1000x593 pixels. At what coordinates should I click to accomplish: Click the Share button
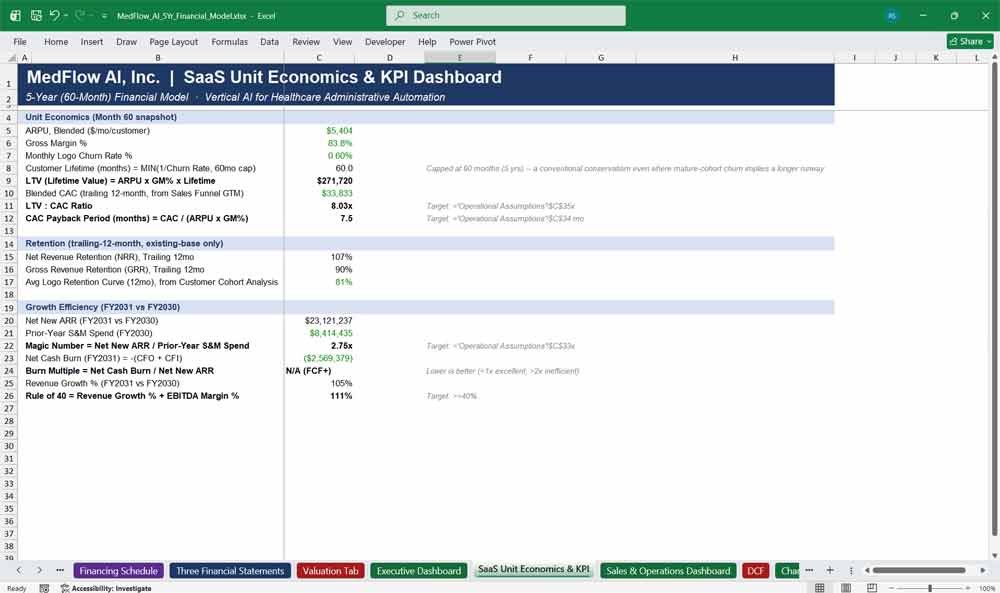[970, 41]
